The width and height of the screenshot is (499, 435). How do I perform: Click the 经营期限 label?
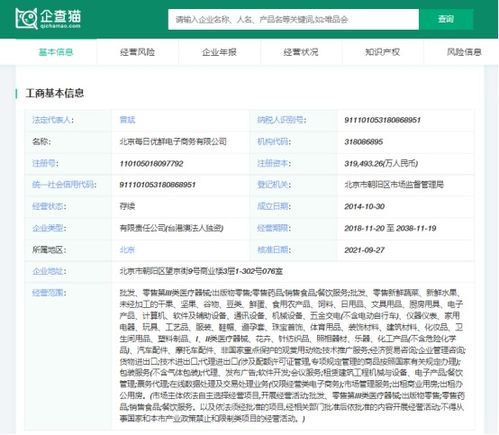click(274, 228)
